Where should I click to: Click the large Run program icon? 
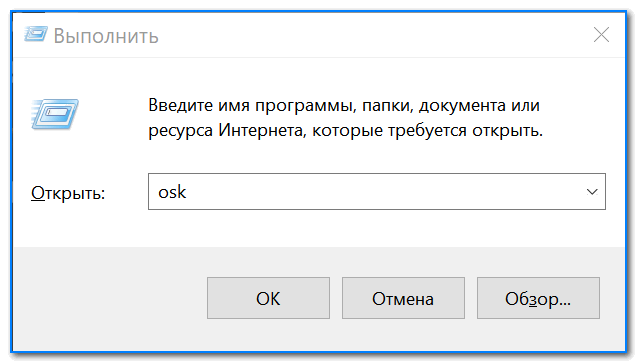coord(55,114)
